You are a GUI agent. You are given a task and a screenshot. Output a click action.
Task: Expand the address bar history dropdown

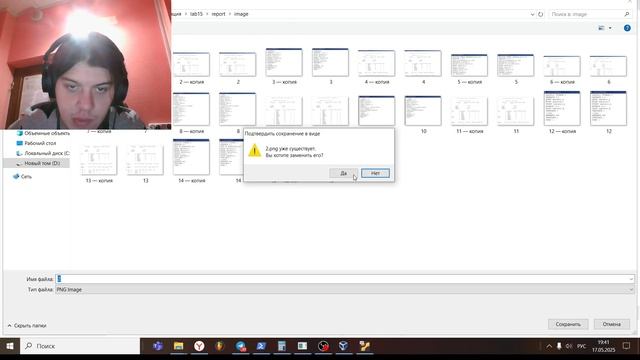[x=532, y=14]
